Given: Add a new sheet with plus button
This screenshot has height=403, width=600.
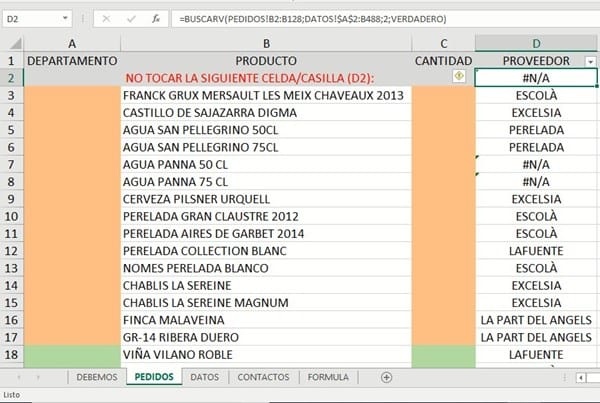Looking at the screenshot, I should [x=386, y=377].
